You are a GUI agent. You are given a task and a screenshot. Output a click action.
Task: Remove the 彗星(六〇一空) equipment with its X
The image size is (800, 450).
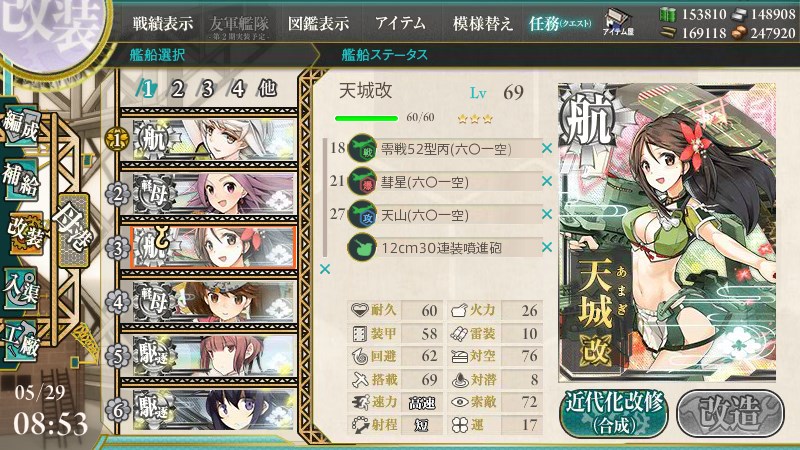547,181
